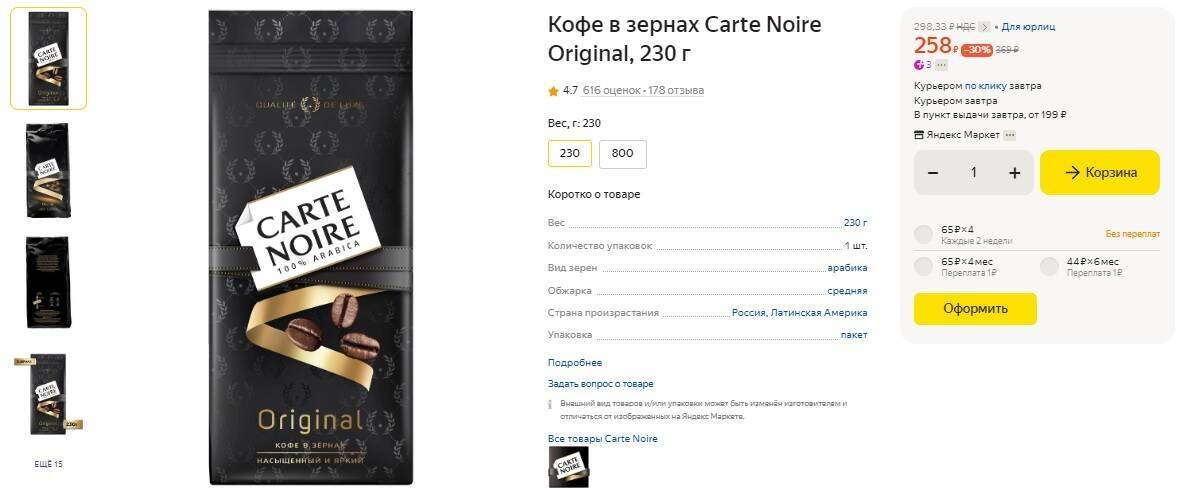Select the 65₽×4 every two weeks plan

tap(923, 235)
